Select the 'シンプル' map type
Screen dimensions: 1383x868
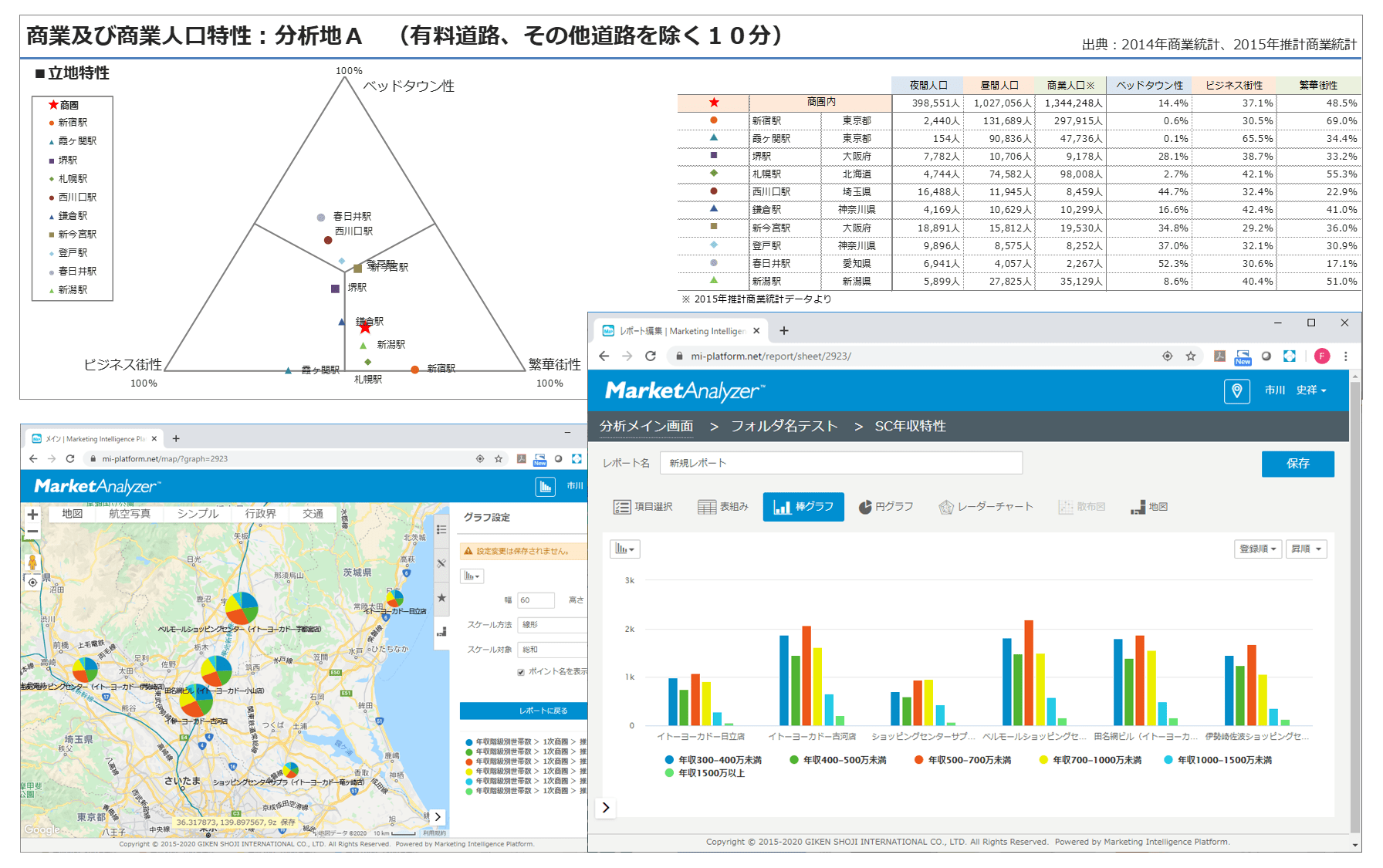[x=198, y=514]
